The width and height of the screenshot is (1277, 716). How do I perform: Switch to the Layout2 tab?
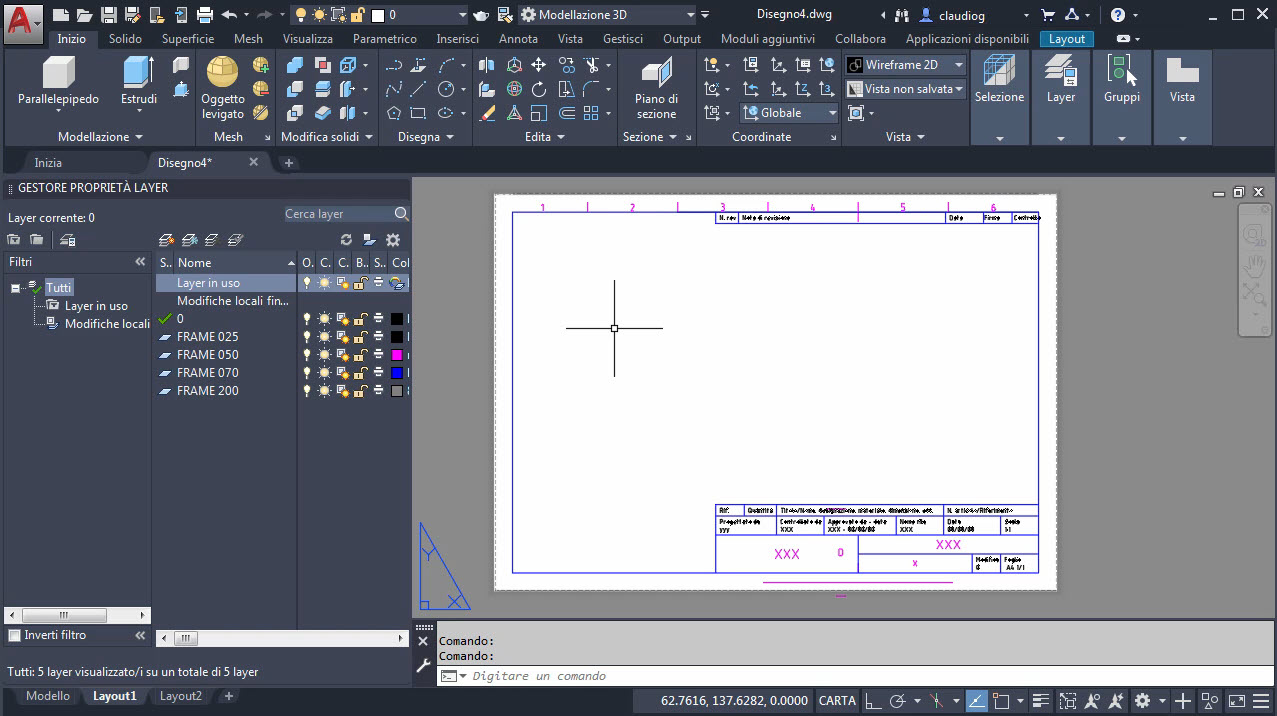coord(181,696)
